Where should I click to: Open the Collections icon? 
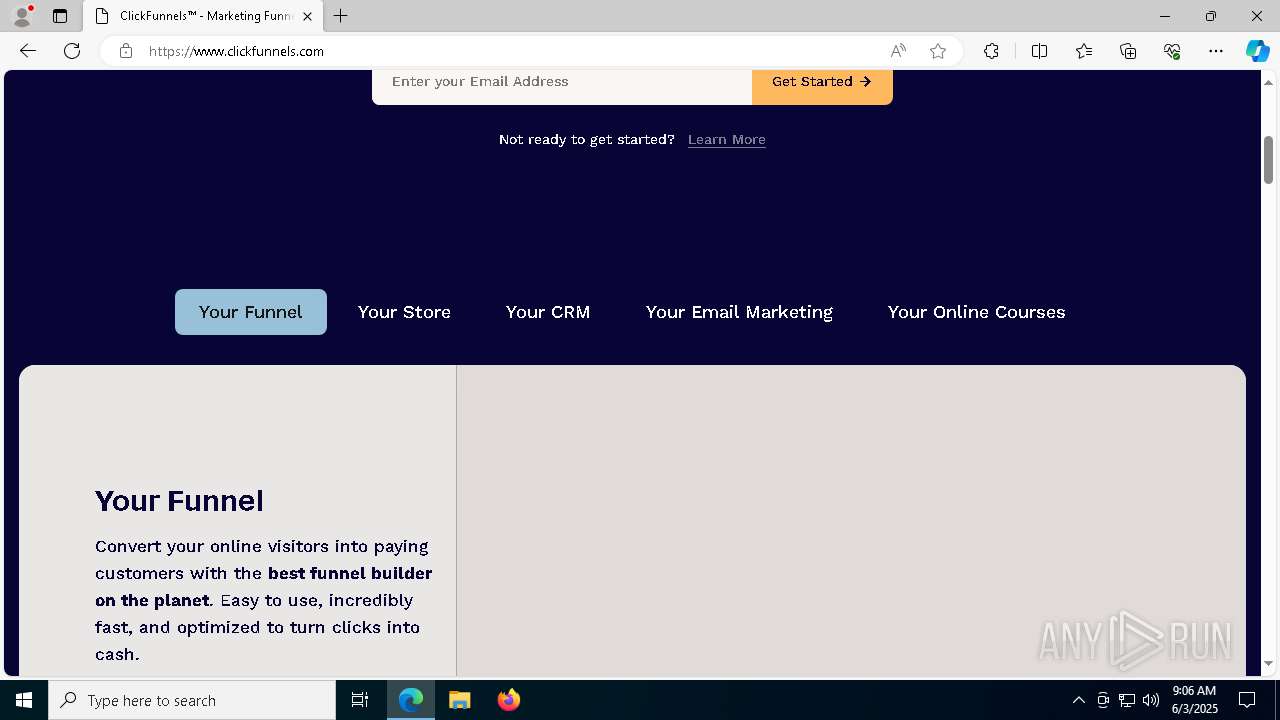coord(1128,51)
